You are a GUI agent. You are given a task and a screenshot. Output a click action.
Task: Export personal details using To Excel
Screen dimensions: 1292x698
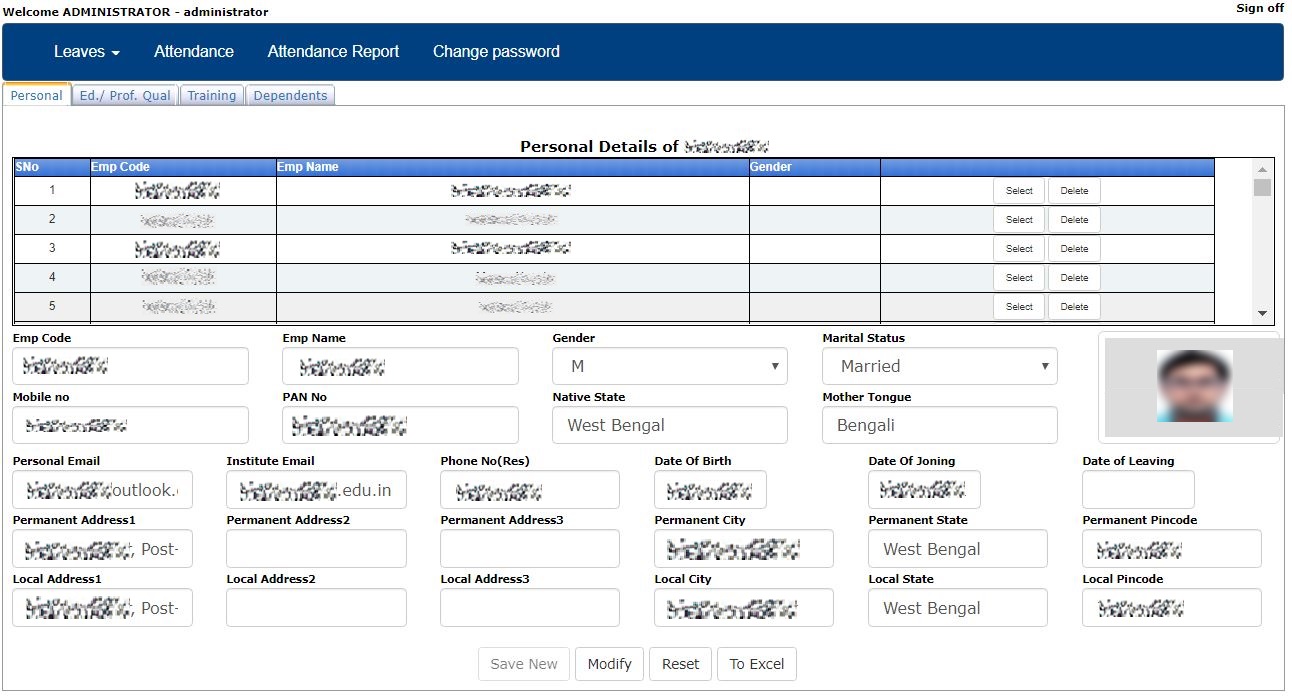coord(756,663)
